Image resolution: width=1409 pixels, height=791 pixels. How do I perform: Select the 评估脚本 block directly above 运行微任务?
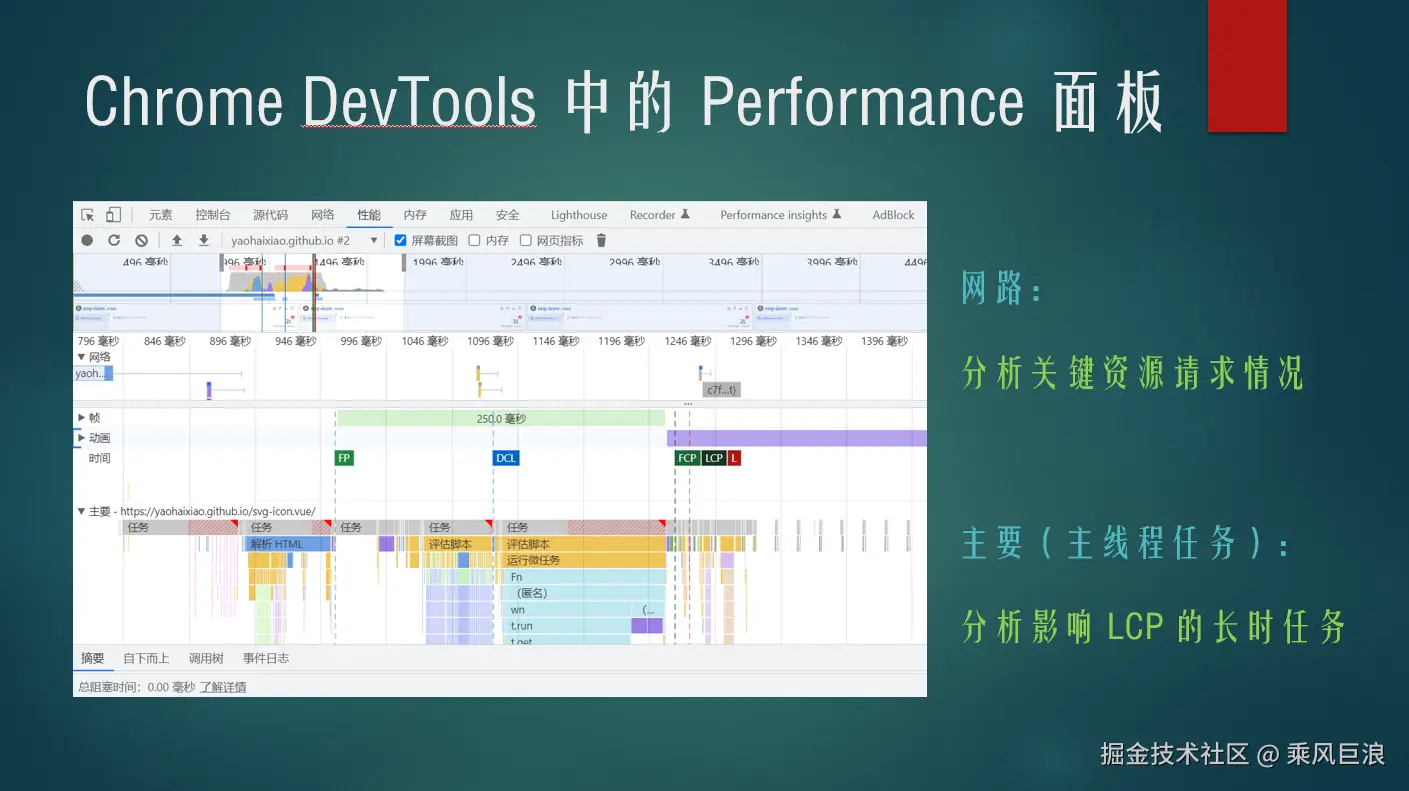pos(584,544)
